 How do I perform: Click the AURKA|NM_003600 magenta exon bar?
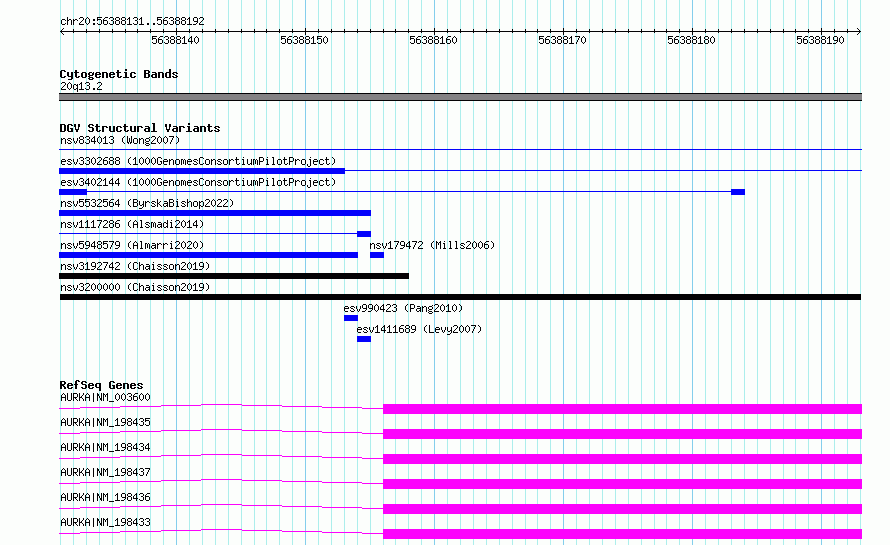point(623,409)
